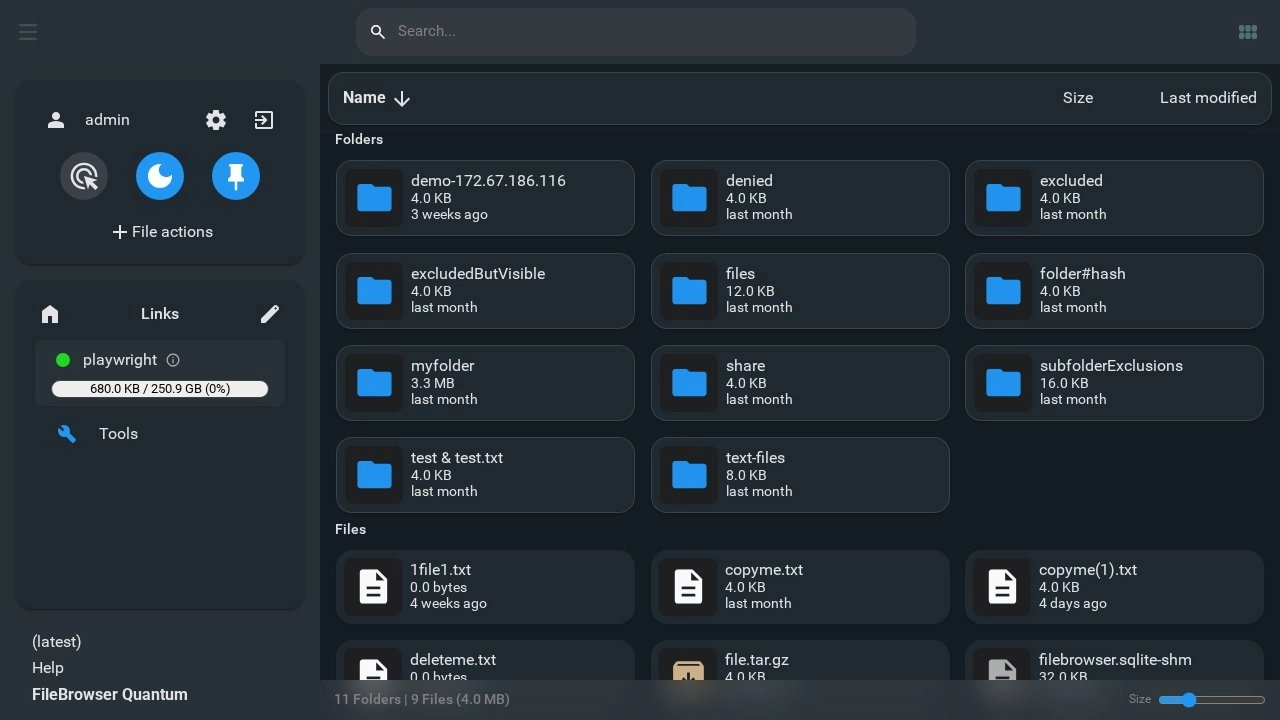
Task: Log out using the exit icon
Action: pyautogui.click(x=264, y=120)
